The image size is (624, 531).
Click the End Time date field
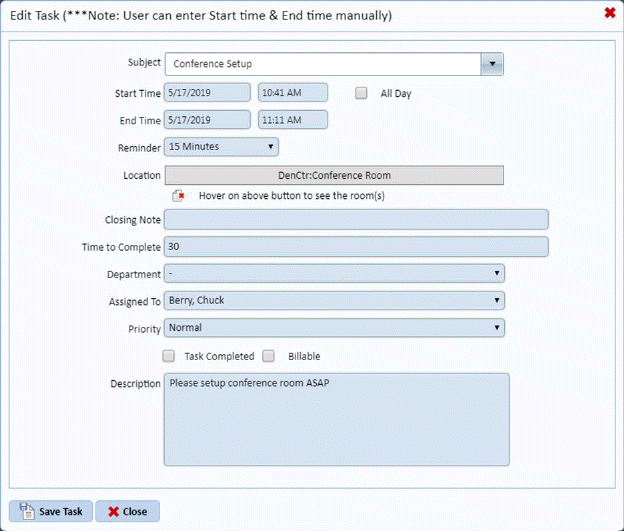click(x=207, y=120)
